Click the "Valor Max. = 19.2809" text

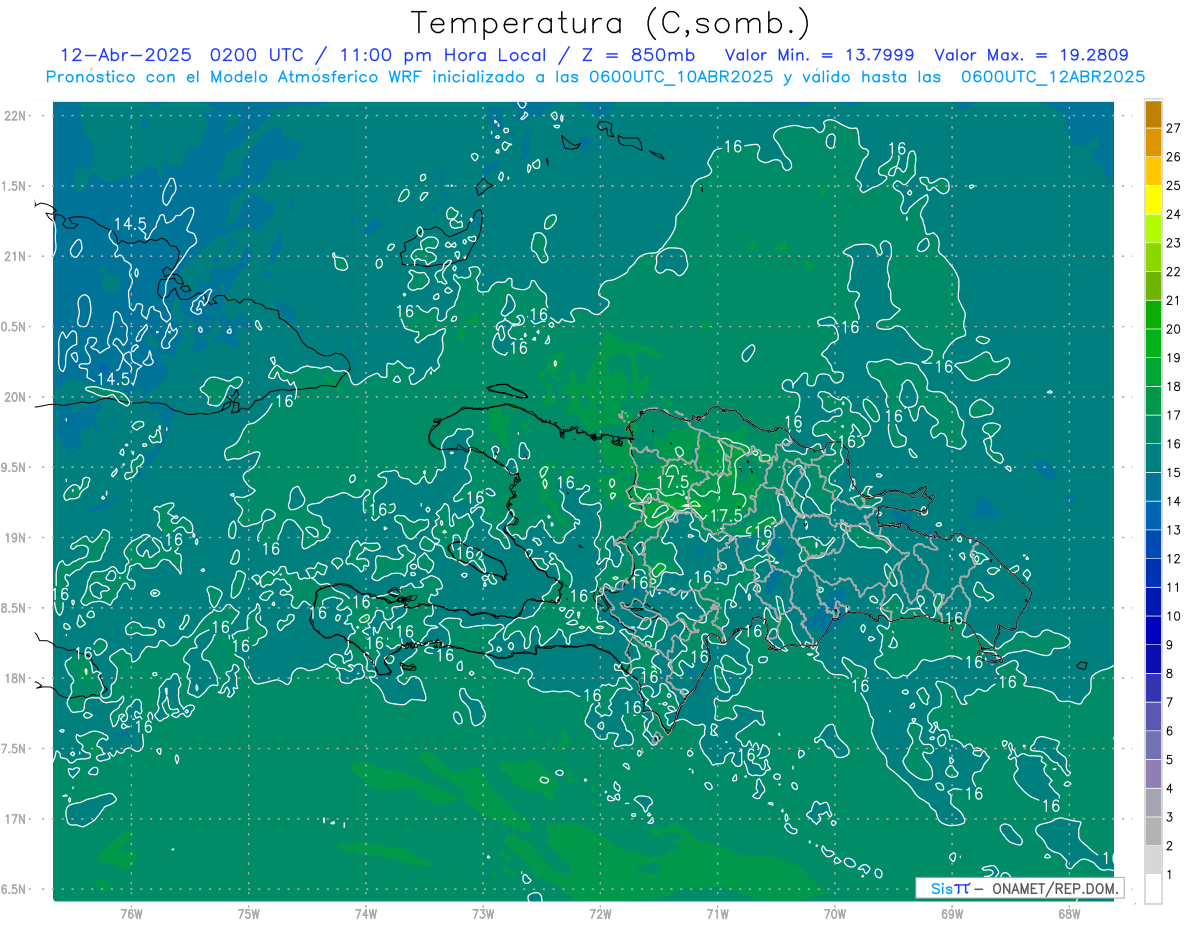click(1032, 55)
